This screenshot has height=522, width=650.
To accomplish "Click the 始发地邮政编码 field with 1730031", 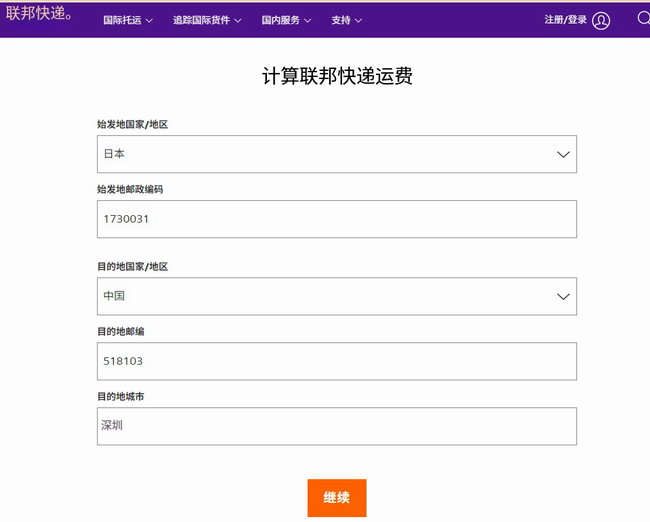I will click(x=337, y=219).
